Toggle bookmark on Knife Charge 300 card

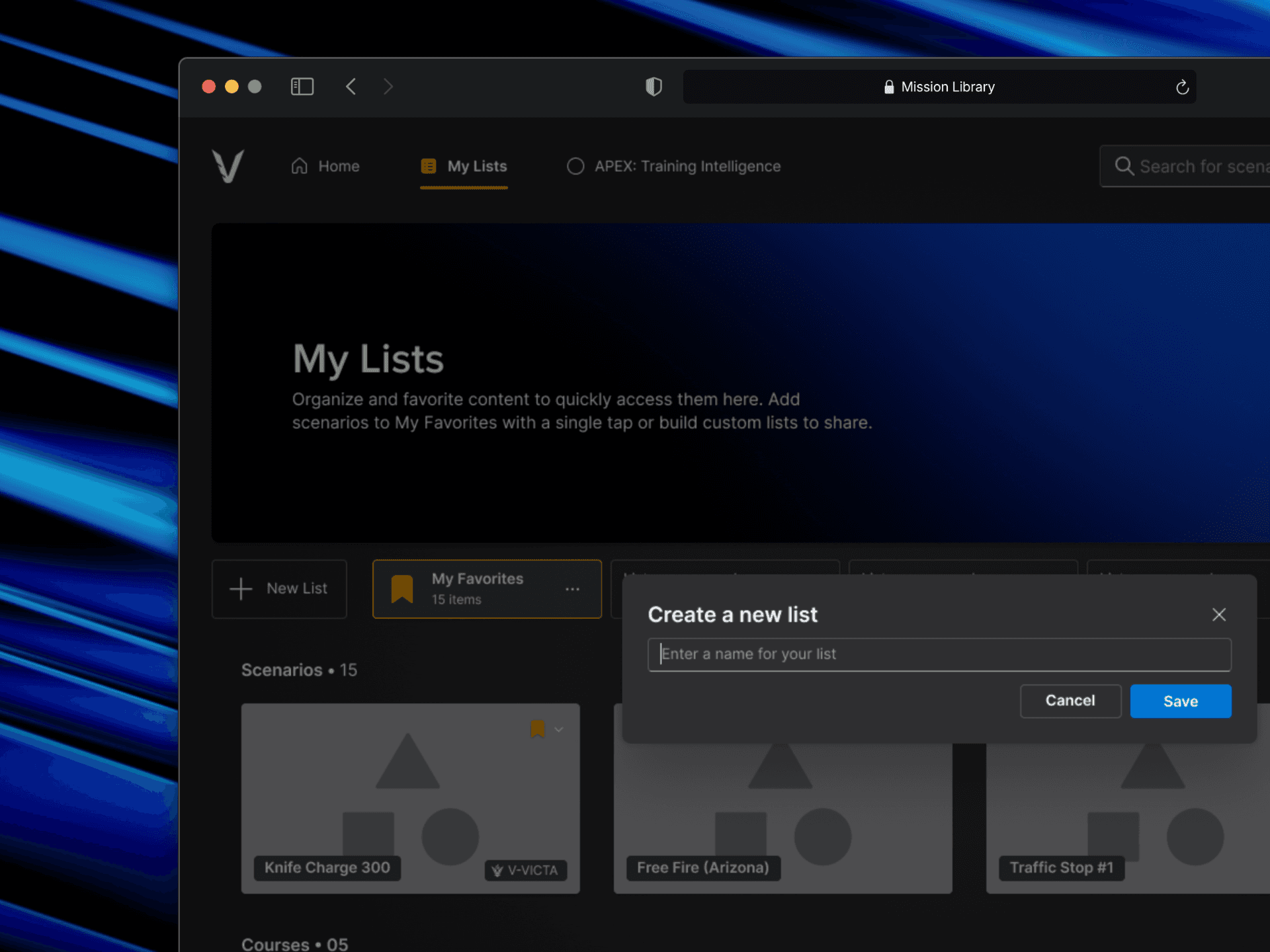coord(537,729)
